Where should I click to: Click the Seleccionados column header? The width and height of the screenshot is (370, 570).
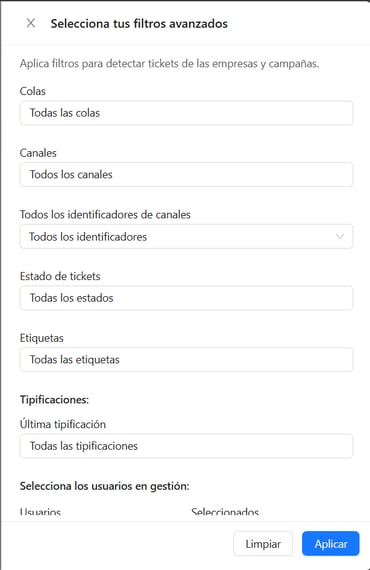225,512
